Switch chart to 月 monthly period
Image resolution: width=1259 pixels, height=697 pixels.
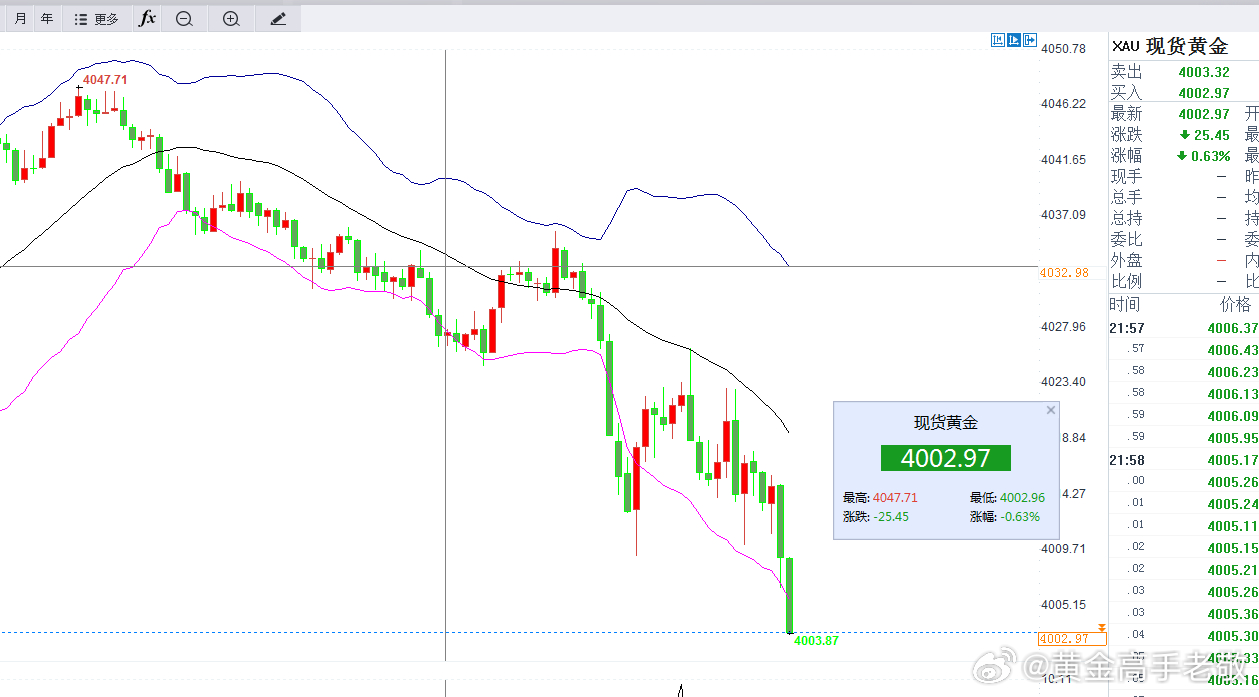click(x=21, y=18)
